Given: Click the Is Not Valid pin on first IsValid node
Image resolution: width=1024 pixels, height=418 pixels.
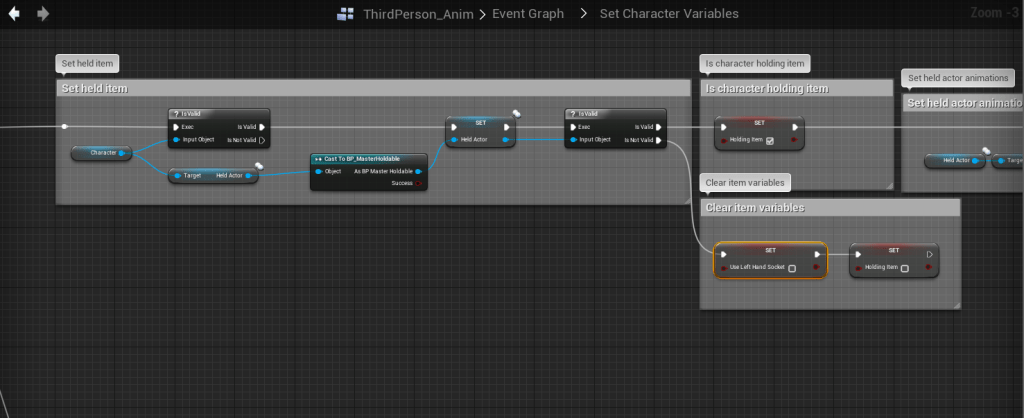Looking at the screenshot, I should click(x=262, y=140).
